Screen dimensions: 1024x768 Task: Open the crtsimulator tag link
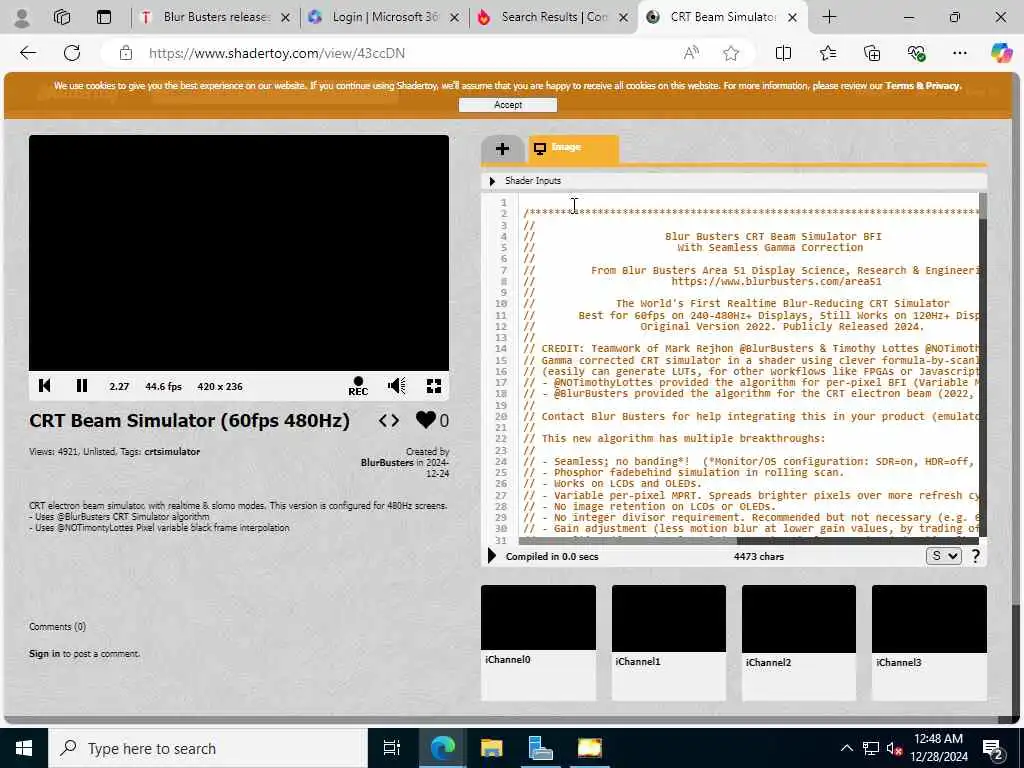pos(172,451)
